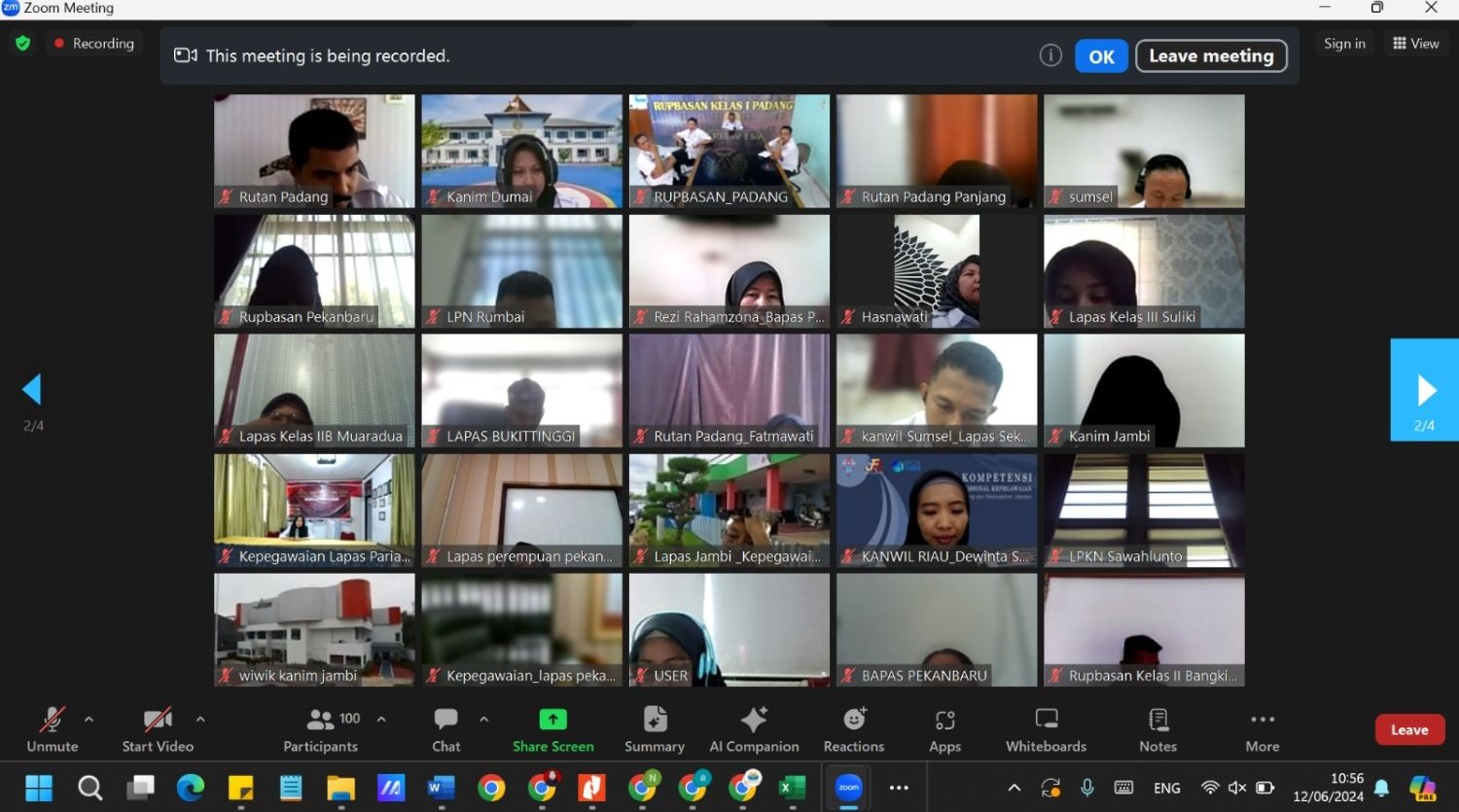
Task: Click the recording info icon
Action: pos(1050,55)
